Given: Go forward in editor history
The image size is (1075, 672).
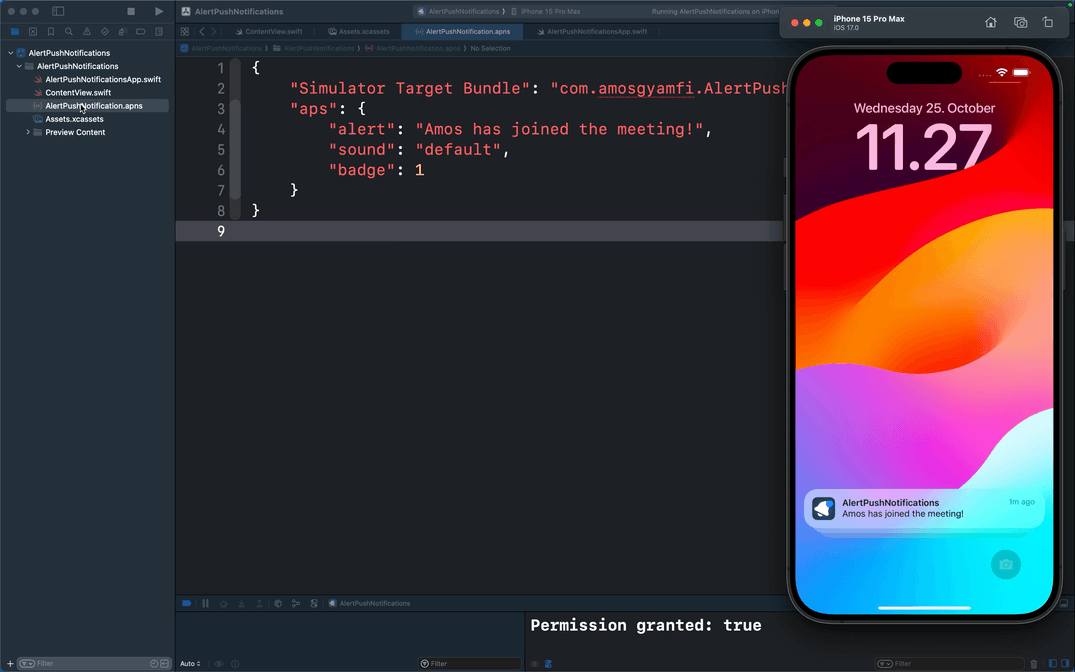Looking at the screenshot, I should click(x=213, y=32).
